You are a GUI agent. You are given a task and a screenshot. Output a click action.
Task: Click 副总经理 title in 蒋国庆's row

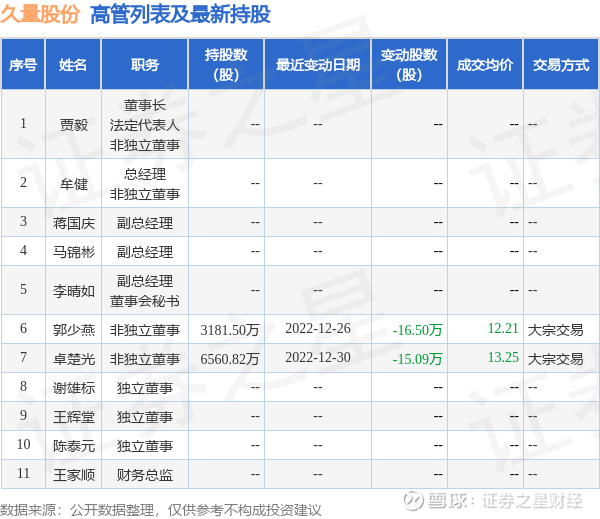pyautogui.click(x=145, y=223)
